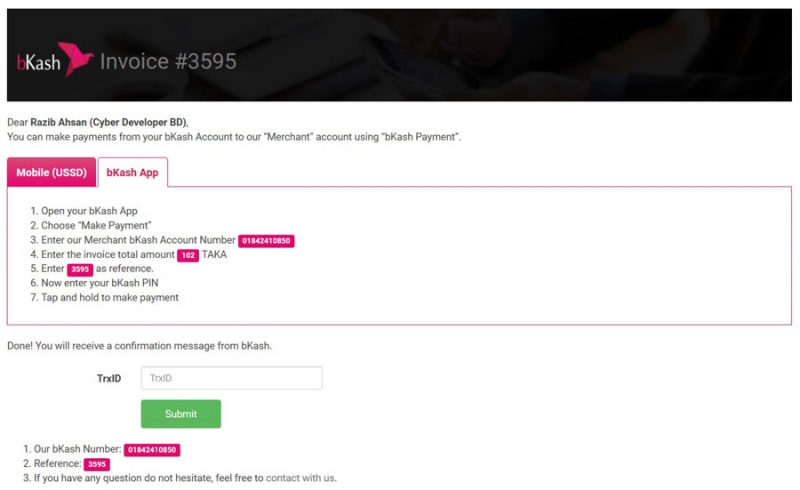Click the bKash Number badge below Submit

click(x=152, y=450)
